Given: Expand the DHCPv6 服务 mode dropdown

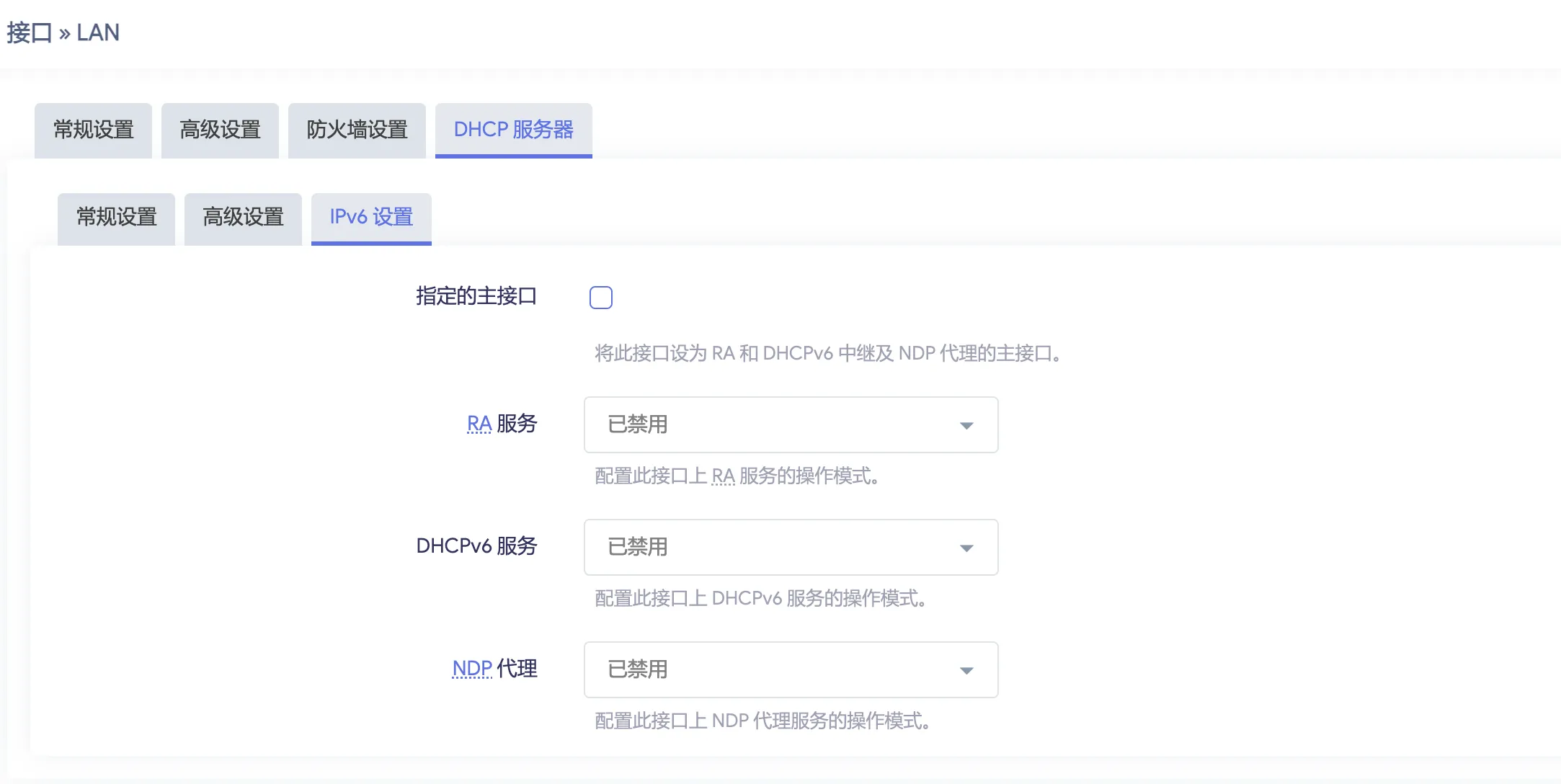Looking at the screenshot, I should 791,547.
